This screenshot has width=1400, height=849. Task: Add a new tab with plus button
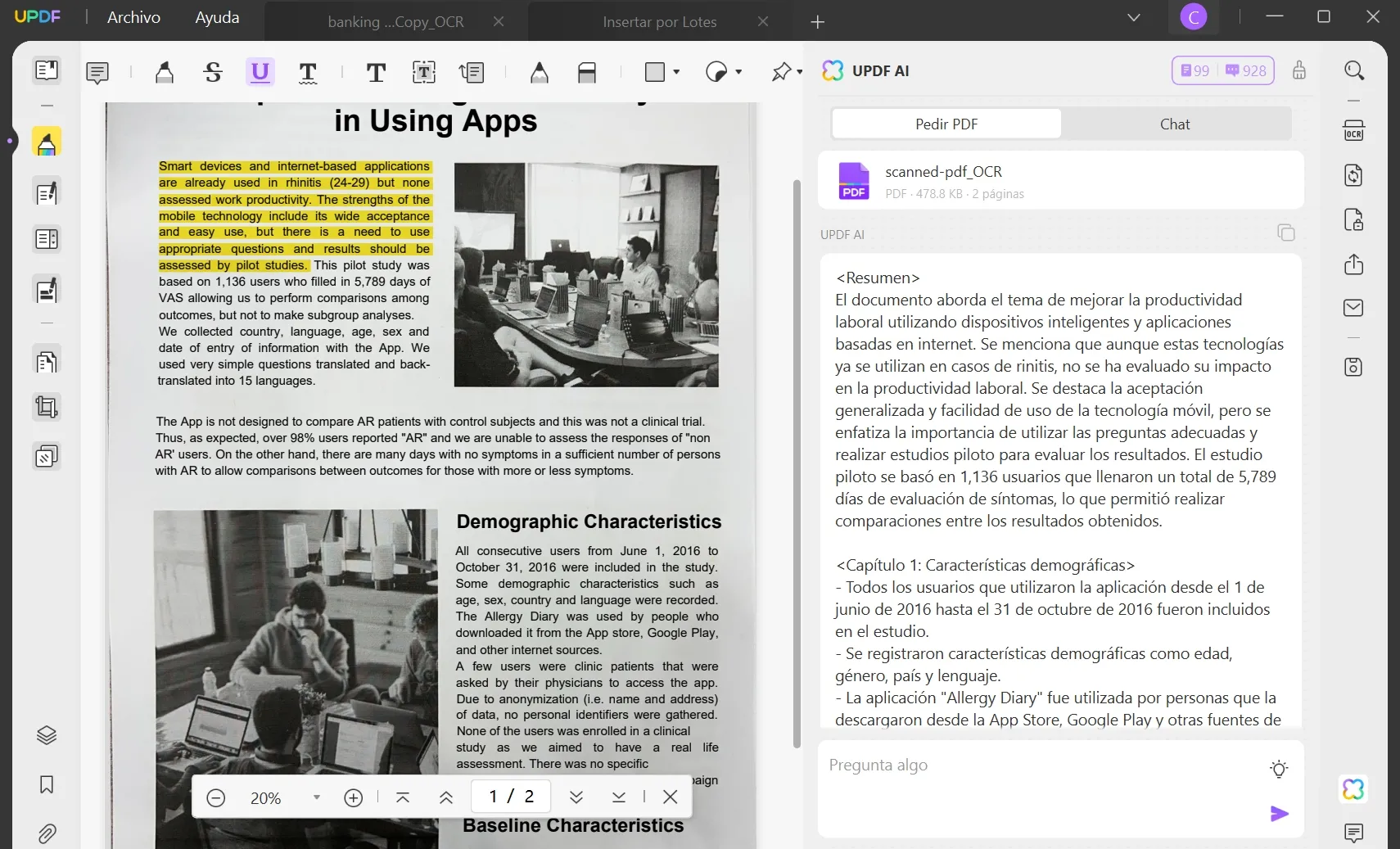[817, 22]
